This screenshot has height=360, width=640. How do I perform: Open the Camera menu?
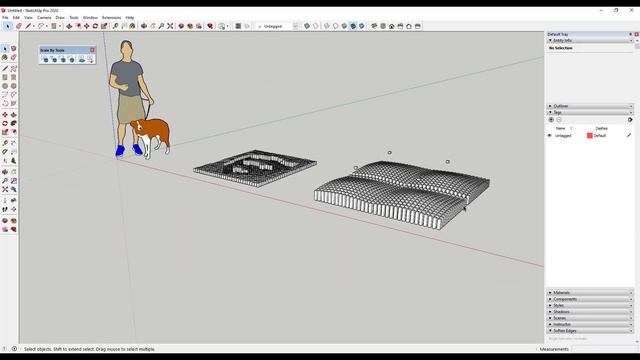pyautogui.click(x=44, y=18)
